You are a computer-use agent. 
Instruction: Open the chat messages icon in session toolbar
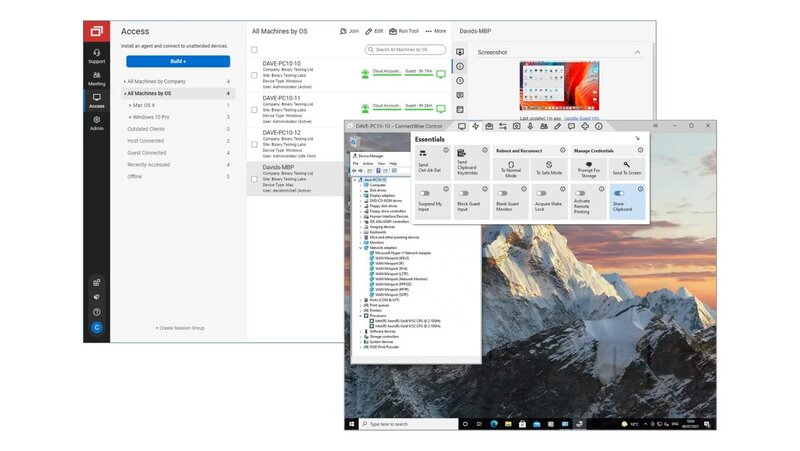coord(571,126)
